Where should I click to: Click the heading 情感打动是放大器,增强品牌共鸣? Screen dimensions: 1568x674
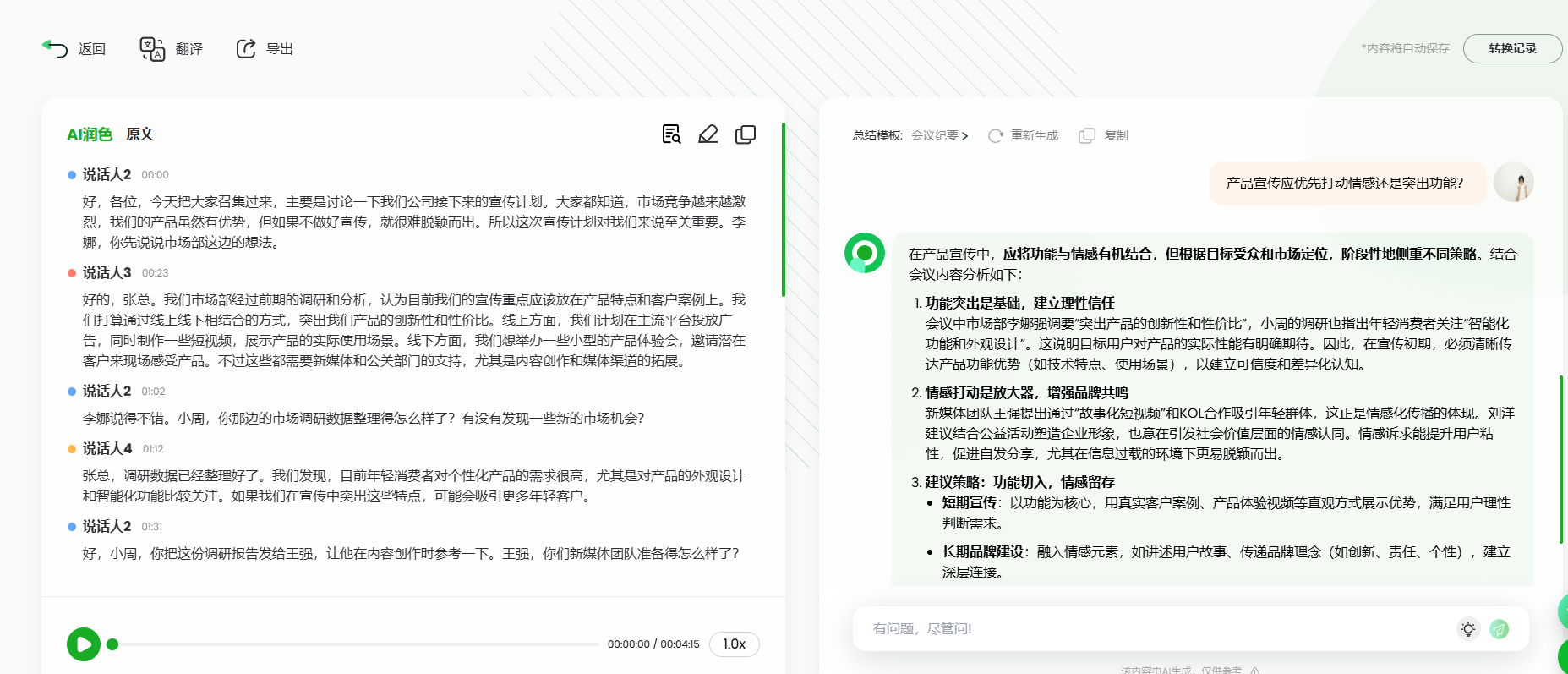click(1026, 392)
